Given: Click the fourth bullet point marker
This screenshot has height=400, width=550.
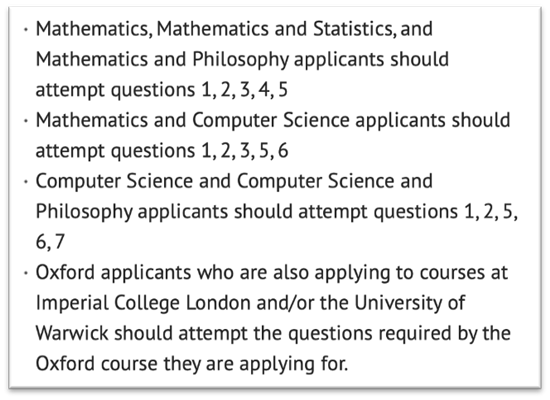Looking at the screenshot, I should (26, 273).
